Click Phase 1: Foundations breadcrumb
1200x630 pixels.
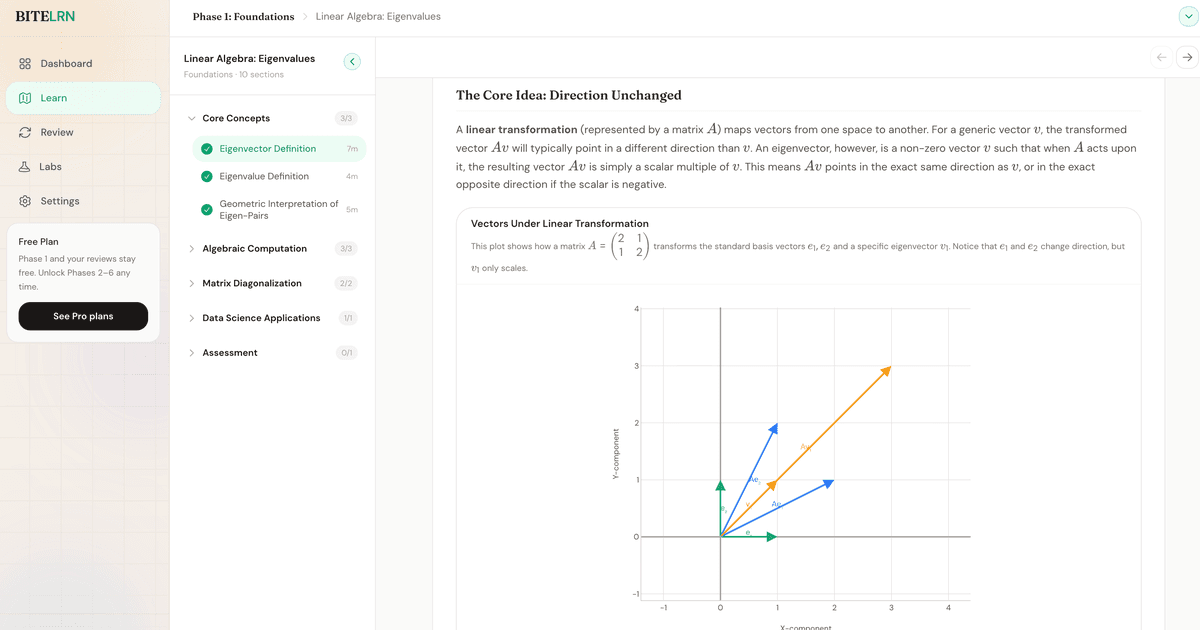[x=243, y=17]
